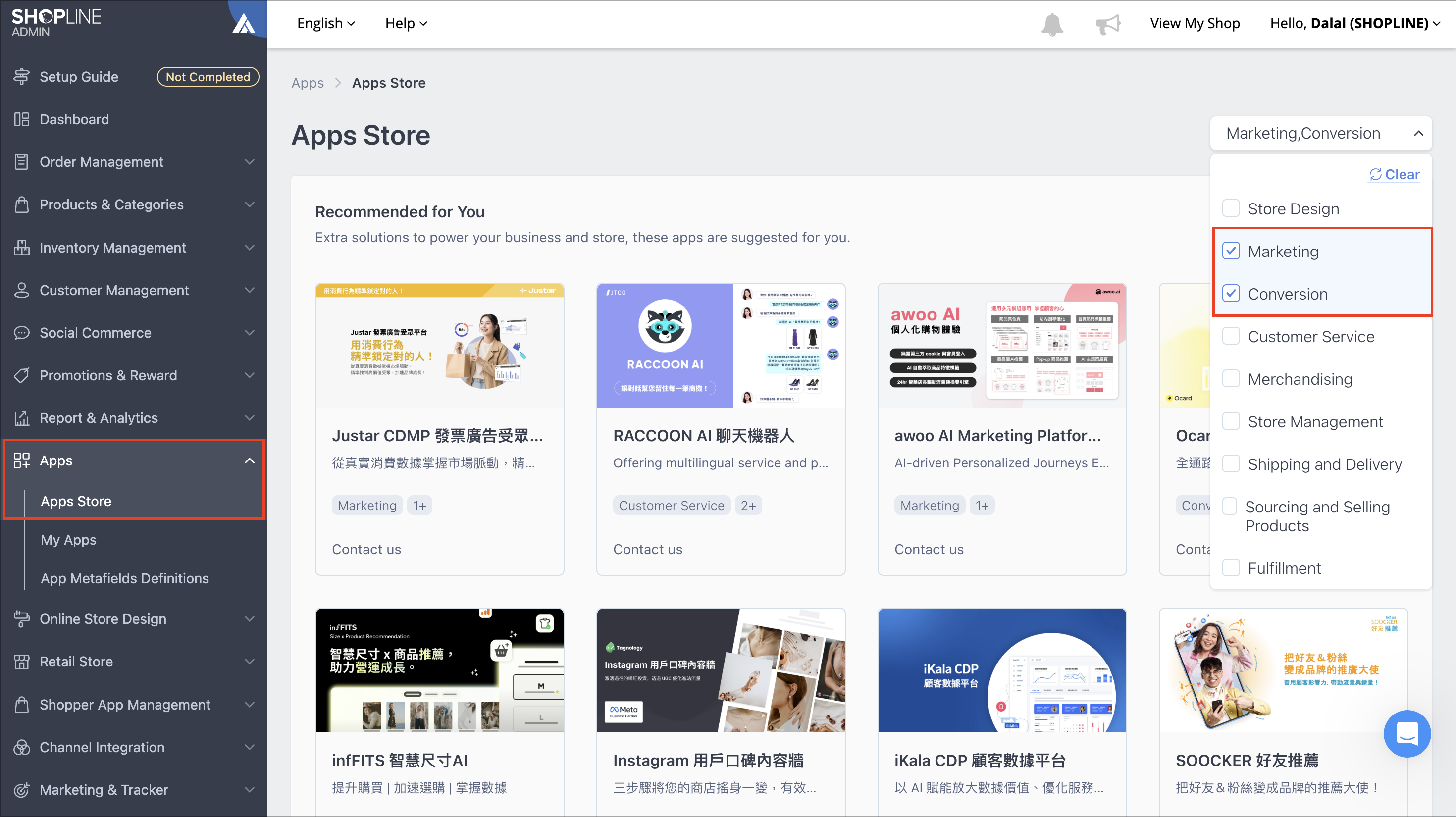Click the Promotions & Reward tag icon
The image size is (1456, 817).
click(21, 375)
